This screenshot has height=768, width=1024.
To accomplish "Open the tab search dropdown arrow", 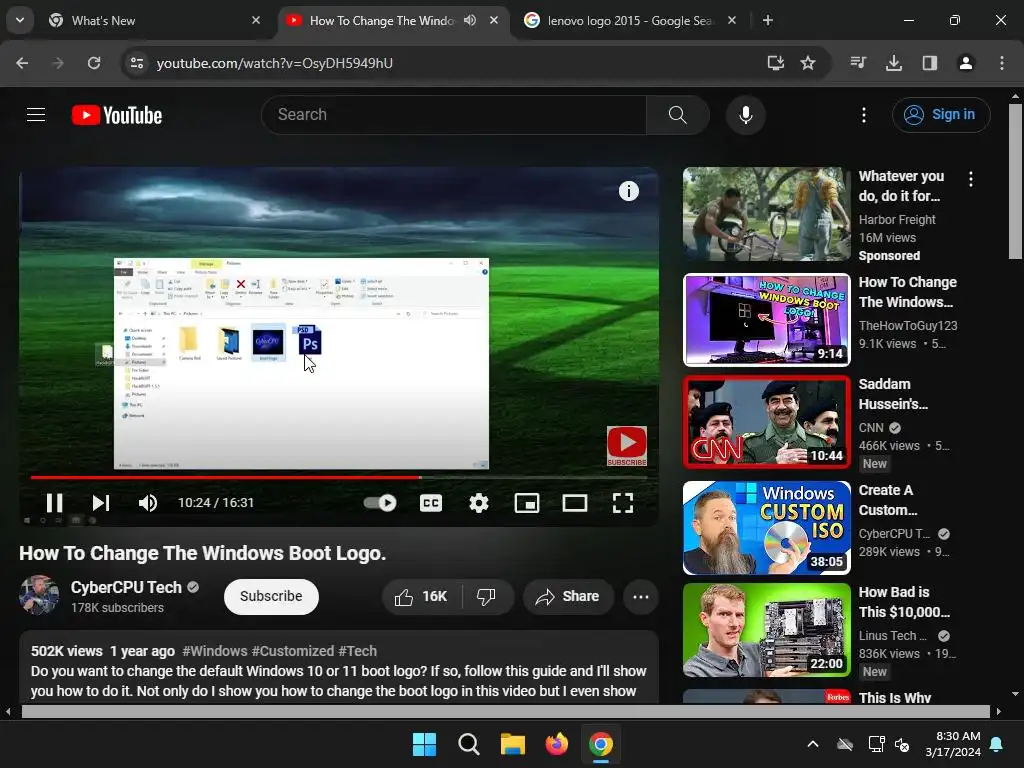I will pos(20,20).
